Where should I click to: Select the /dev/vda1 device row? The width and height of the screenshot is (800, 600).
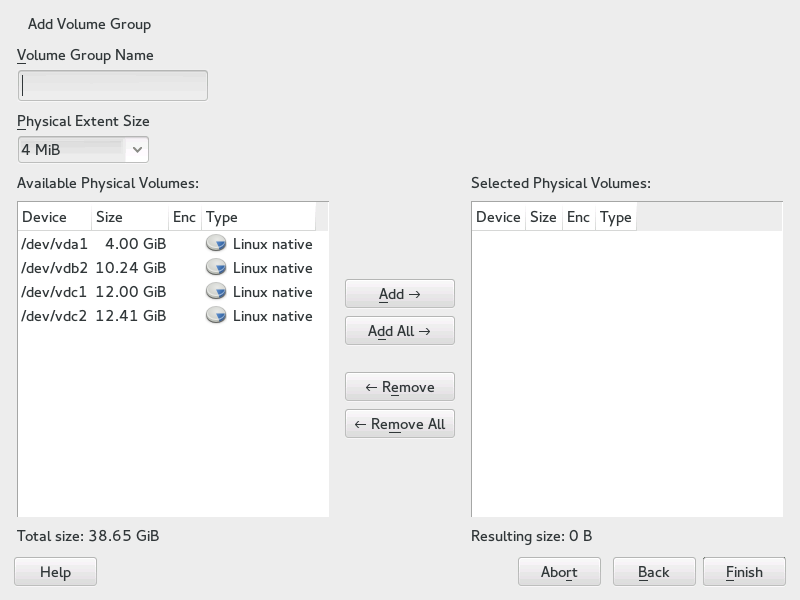55,244
